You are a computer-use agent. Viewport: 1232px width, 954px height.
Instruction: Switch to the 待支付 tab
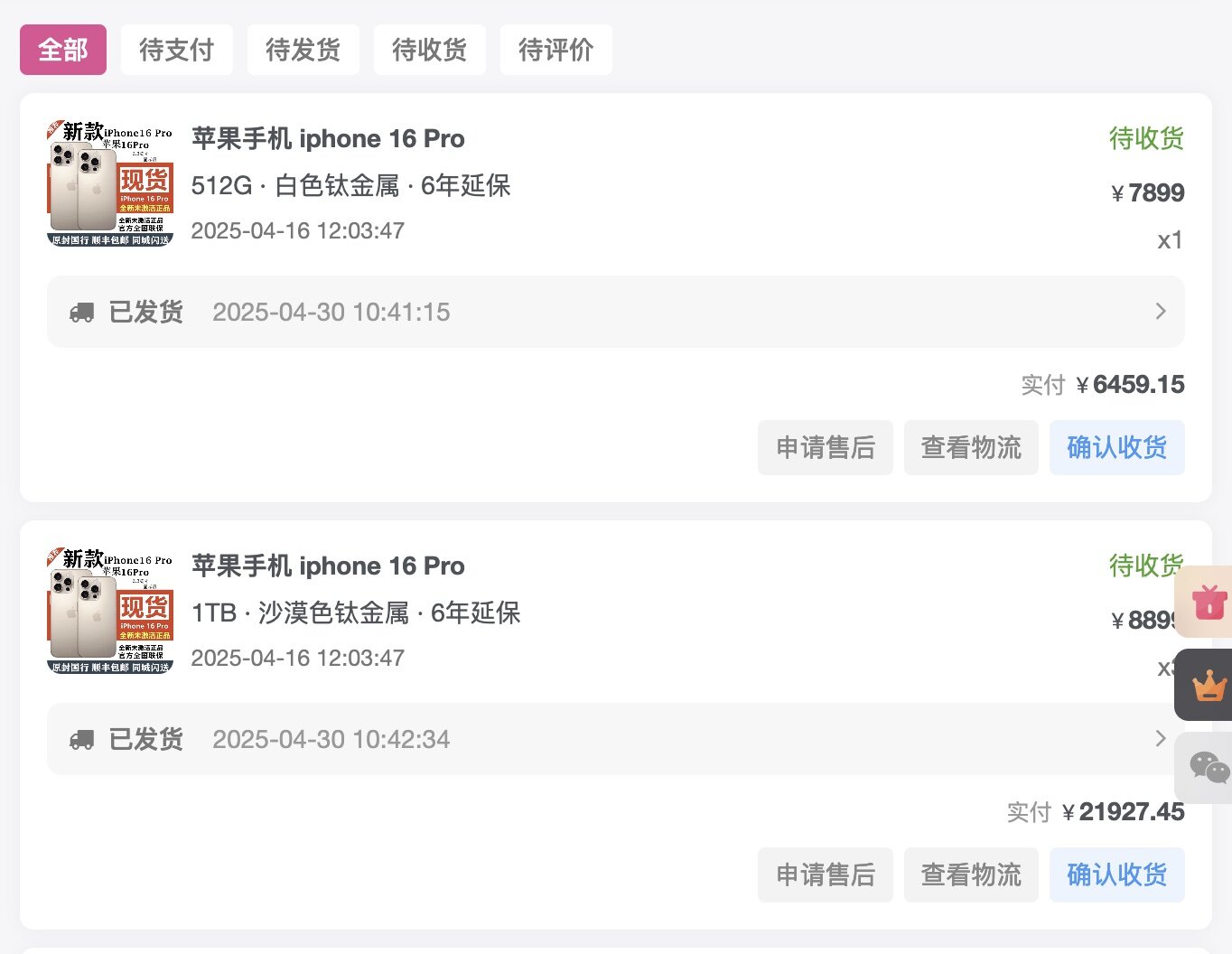177,50
